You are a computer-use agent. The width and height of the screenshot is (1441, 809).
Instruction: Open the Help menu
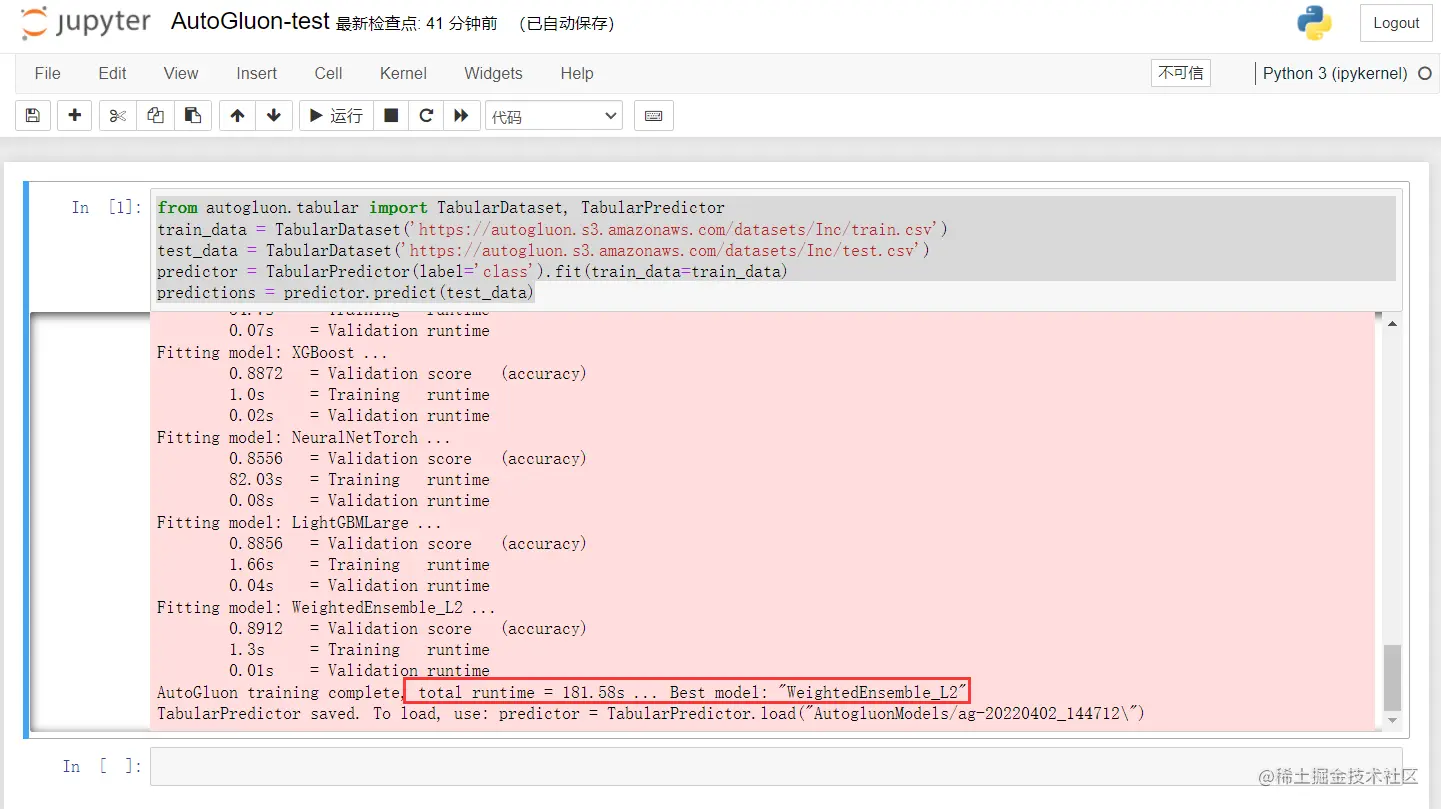tap(577, 73)
